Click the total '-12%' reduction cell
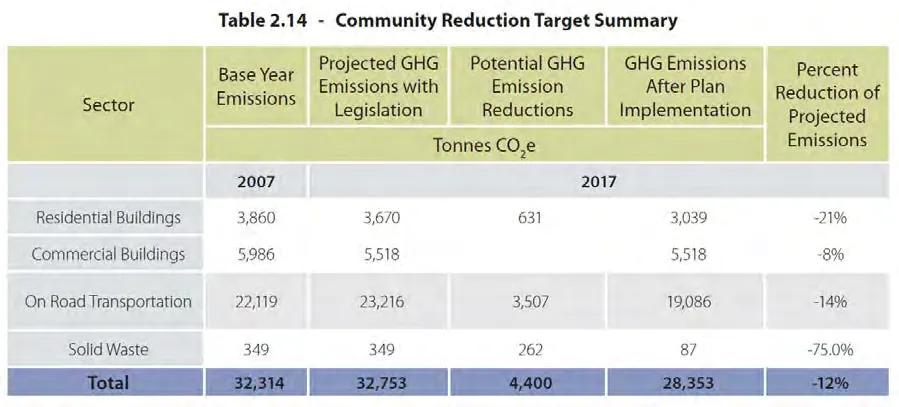The width and height of the screenshot is (899, 407). [x=830, y=383]
